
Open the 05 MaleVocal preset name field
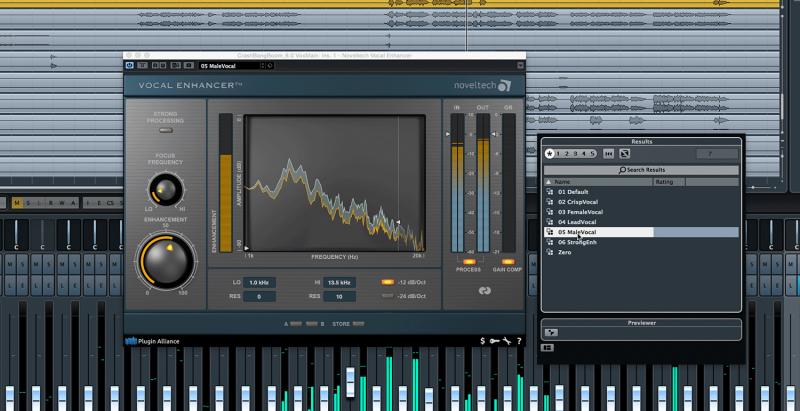point(230,66)
